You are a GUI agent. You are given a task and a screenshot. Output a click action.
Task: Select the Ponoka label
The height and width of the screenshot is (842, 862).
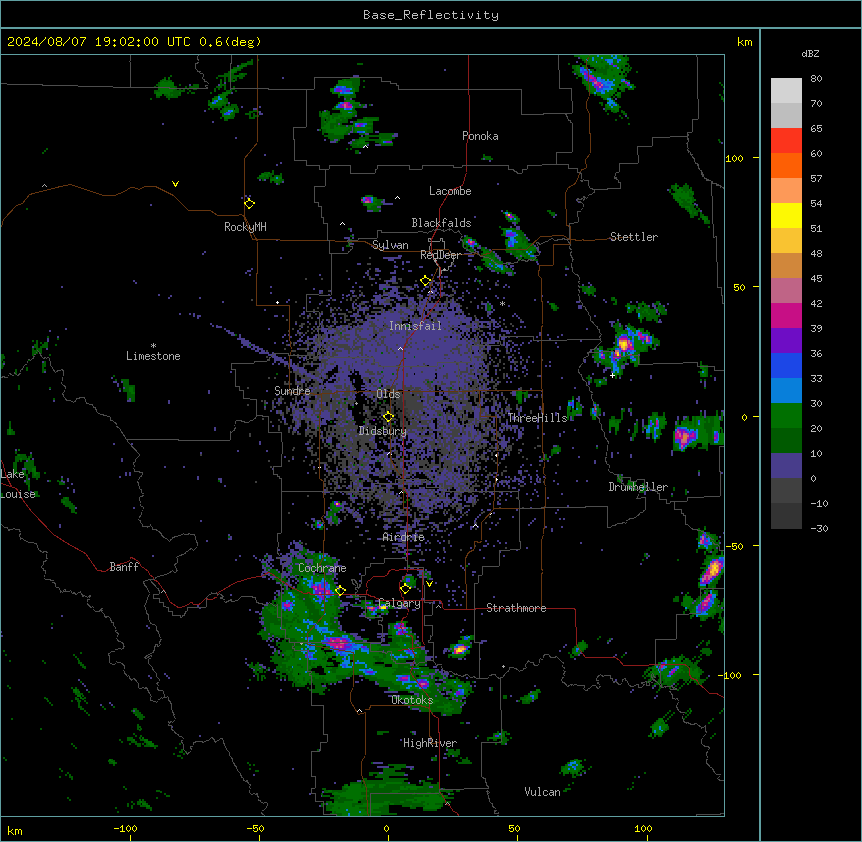coord(480,136)
